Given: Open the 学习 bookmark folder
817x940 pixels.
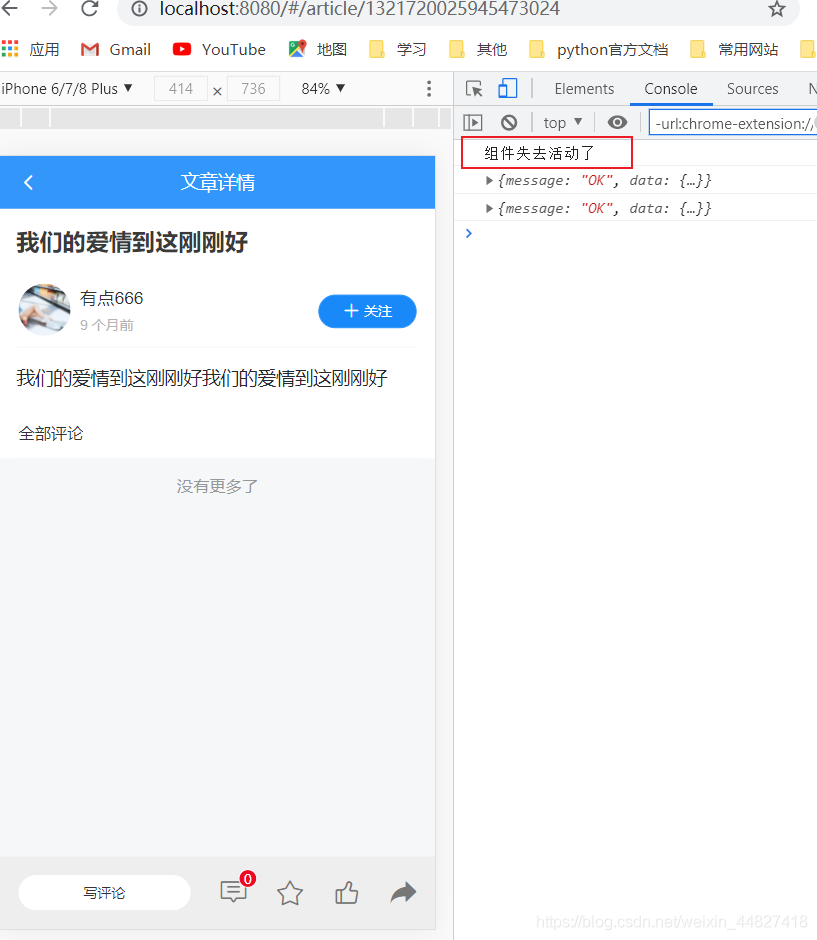Looking at the screenshot, I should coord(397,49).
